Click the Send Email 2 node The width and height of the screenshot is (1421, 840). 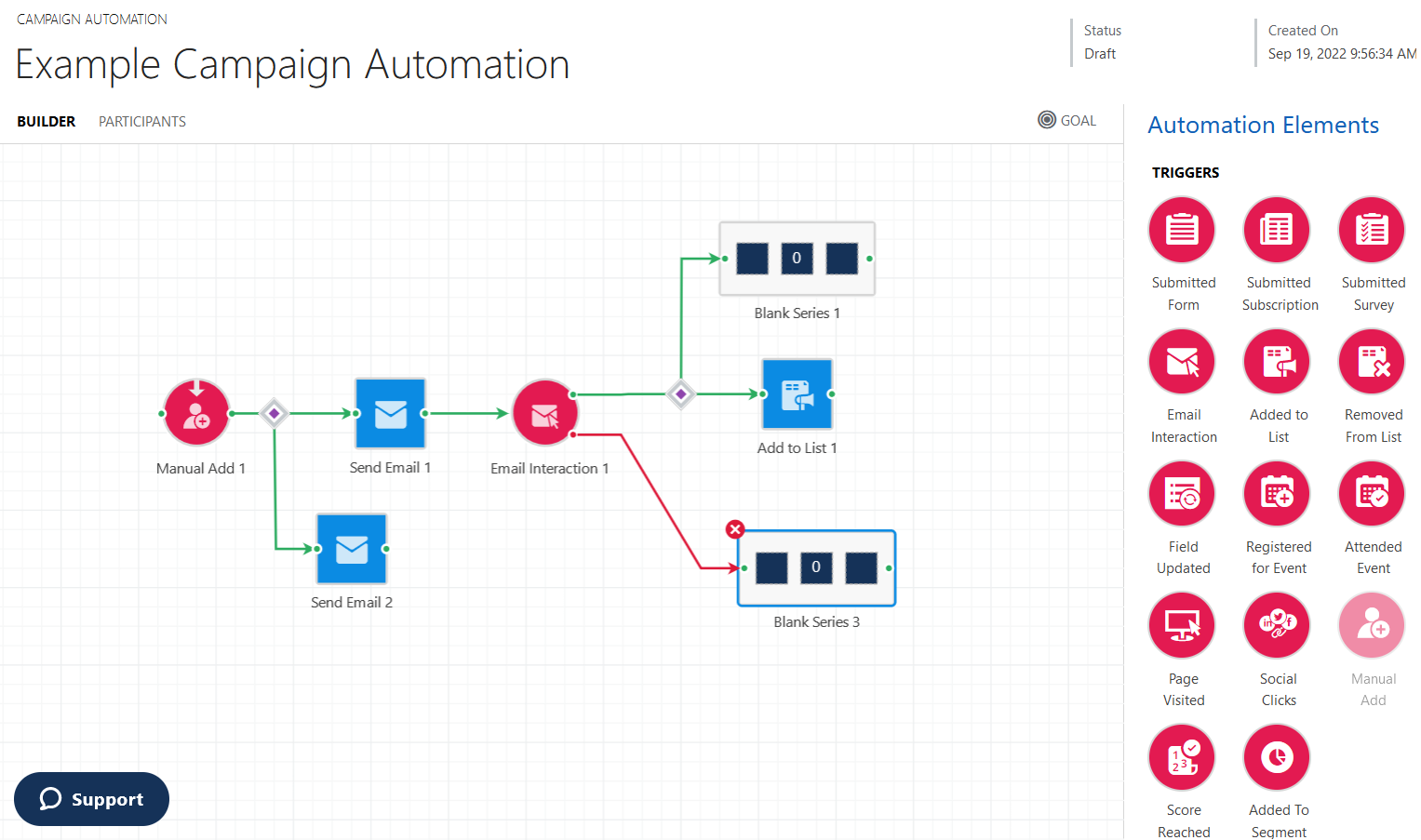click(352, 549)
